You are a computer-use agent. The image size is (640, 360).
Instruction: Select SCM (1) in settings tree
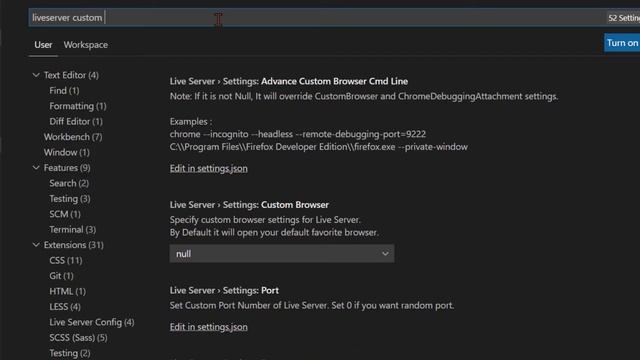click(x=65, y=214)
